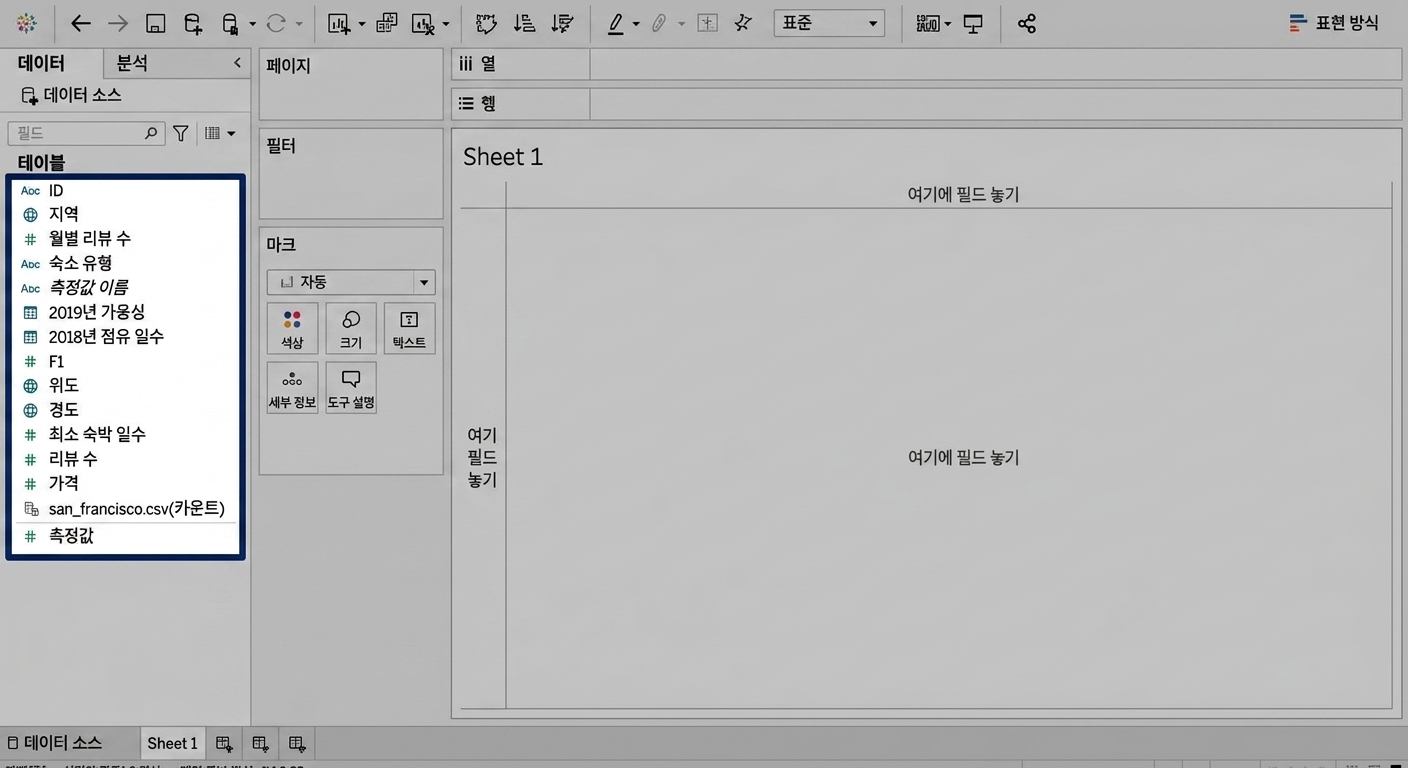Click the new worksheet icon at bottom
The image size is (1408, 768).
click(224, 743)
